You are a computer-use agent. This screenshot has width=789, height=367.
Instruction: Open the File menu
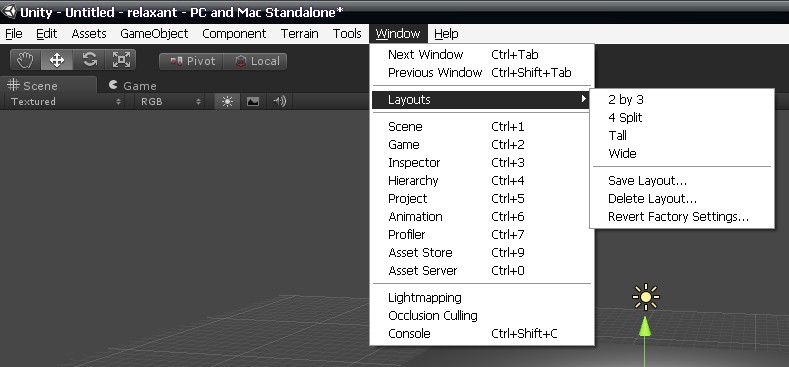14,34
